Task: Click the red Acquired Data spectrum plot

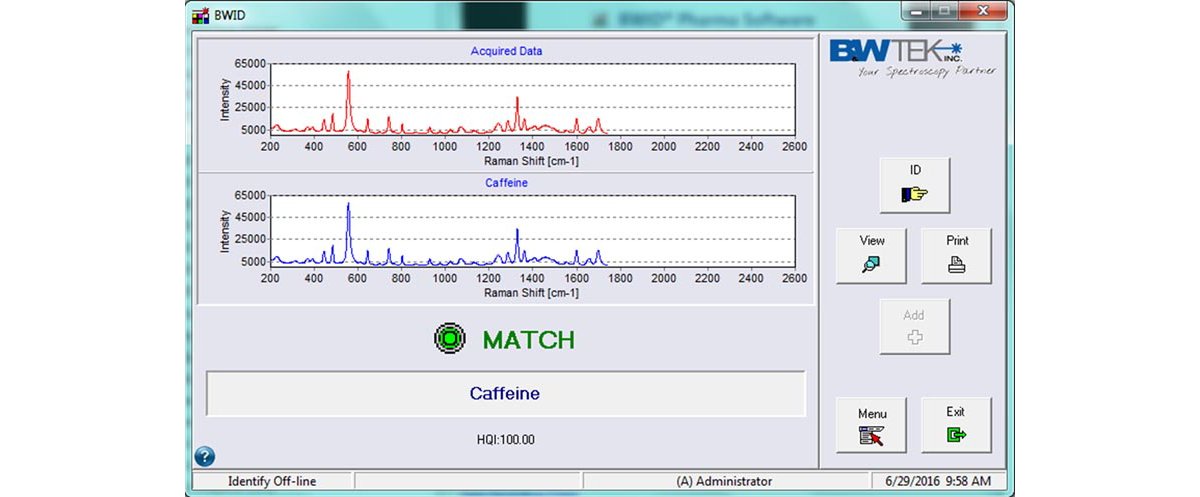Action: coord(532,99)
